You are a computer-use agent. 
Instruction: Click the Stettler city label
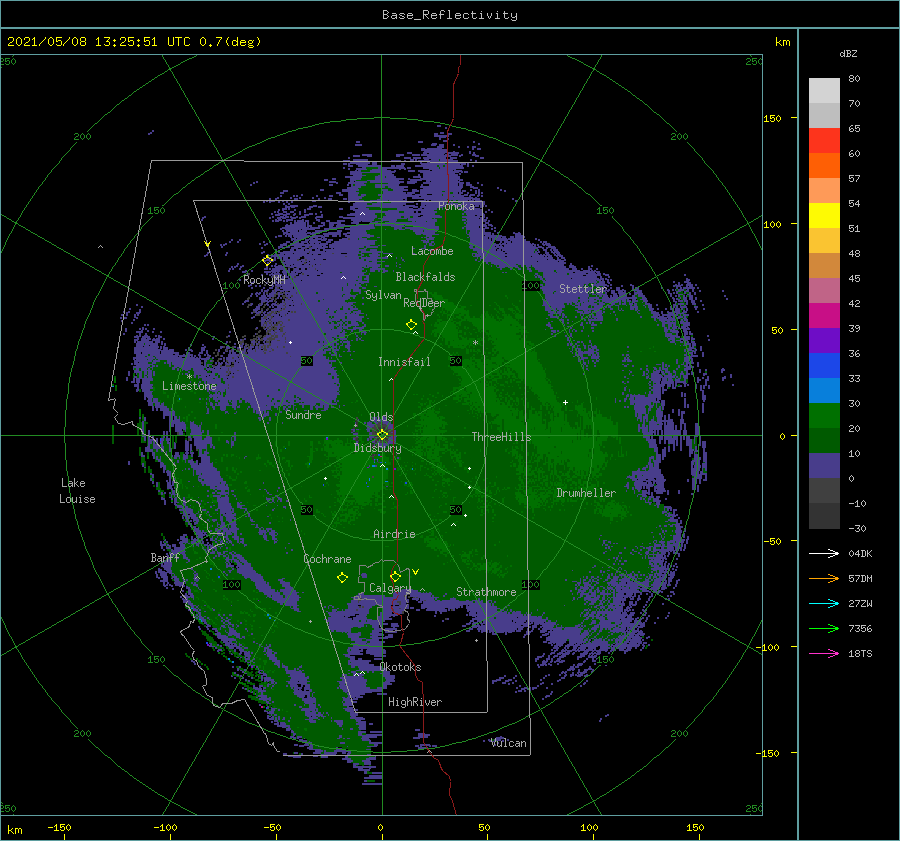click(583, 289)
